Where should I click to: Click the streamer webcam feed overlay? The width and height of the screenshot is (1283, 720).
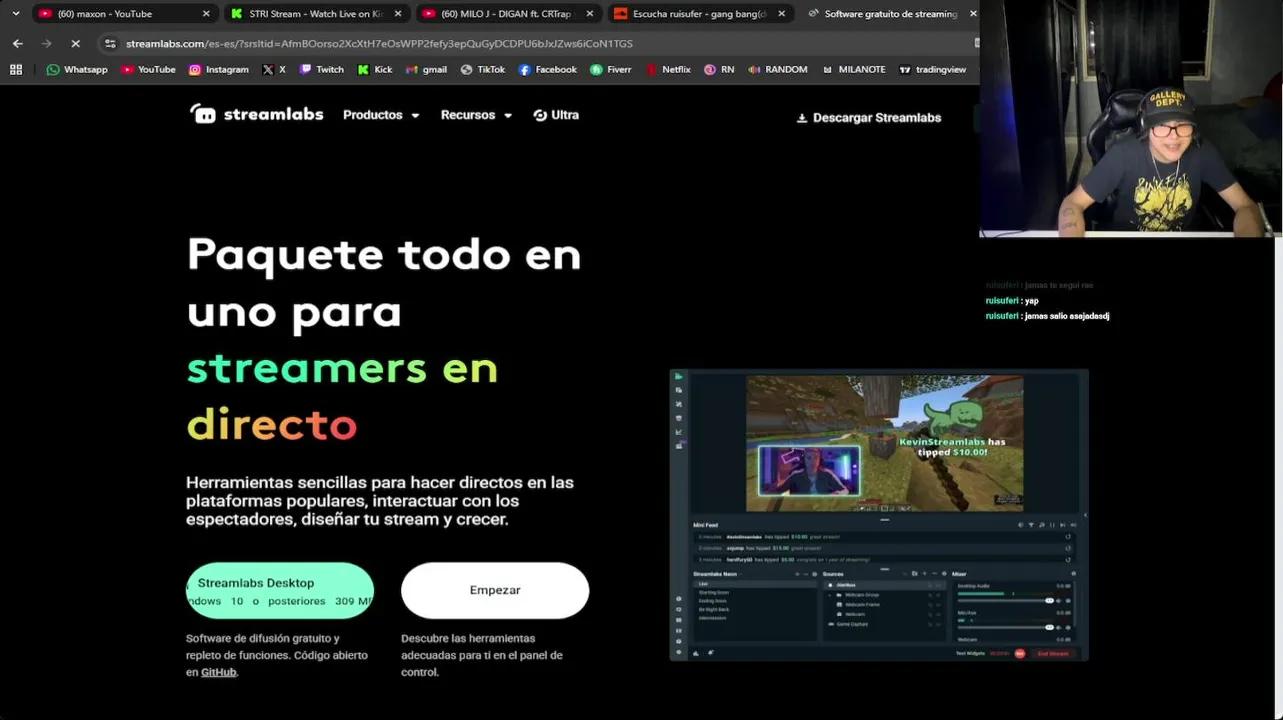(x=1131, y=119)
